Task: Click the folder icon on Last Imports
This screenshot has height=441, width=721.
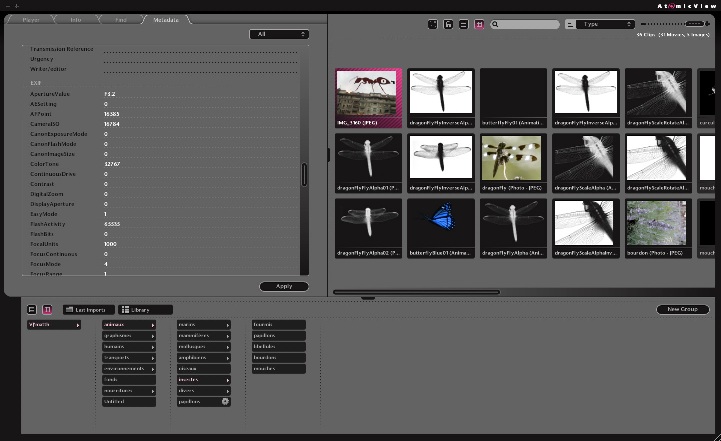Action: pos(69,310)
